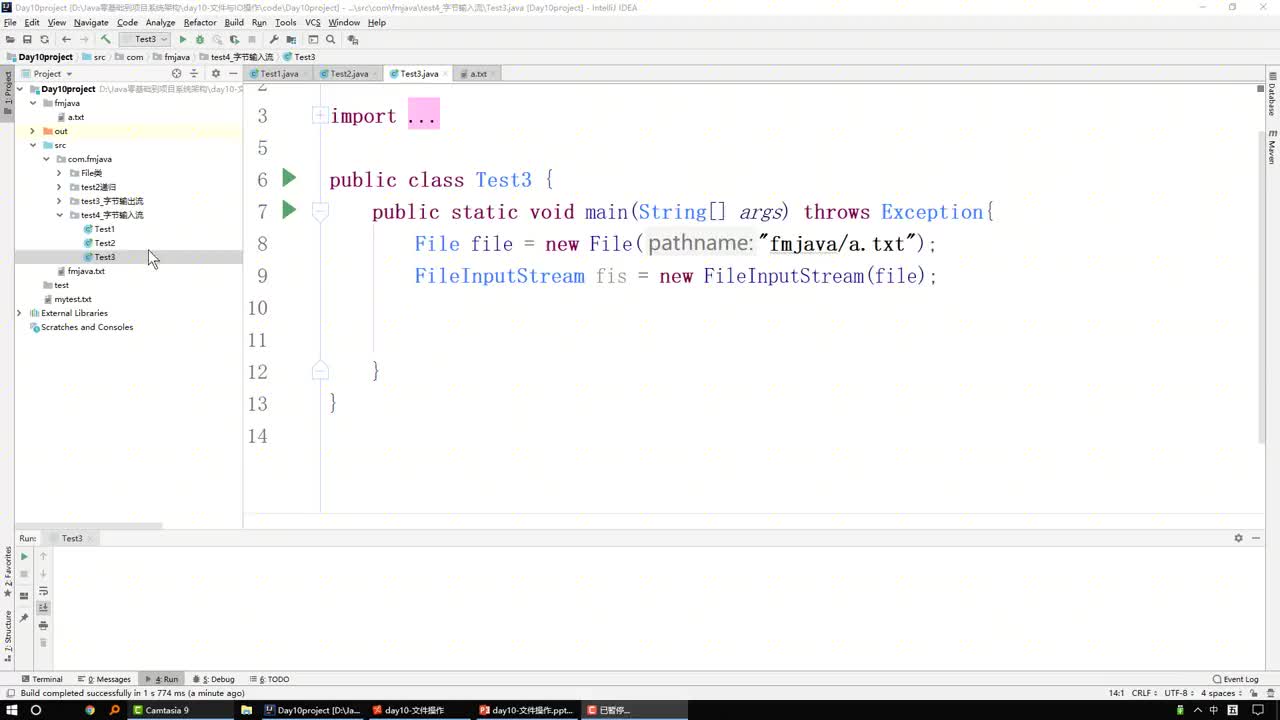1280x720 pixels.
Task: Click run gutter icon beside class Test3
Action: [x=289, y=178]
